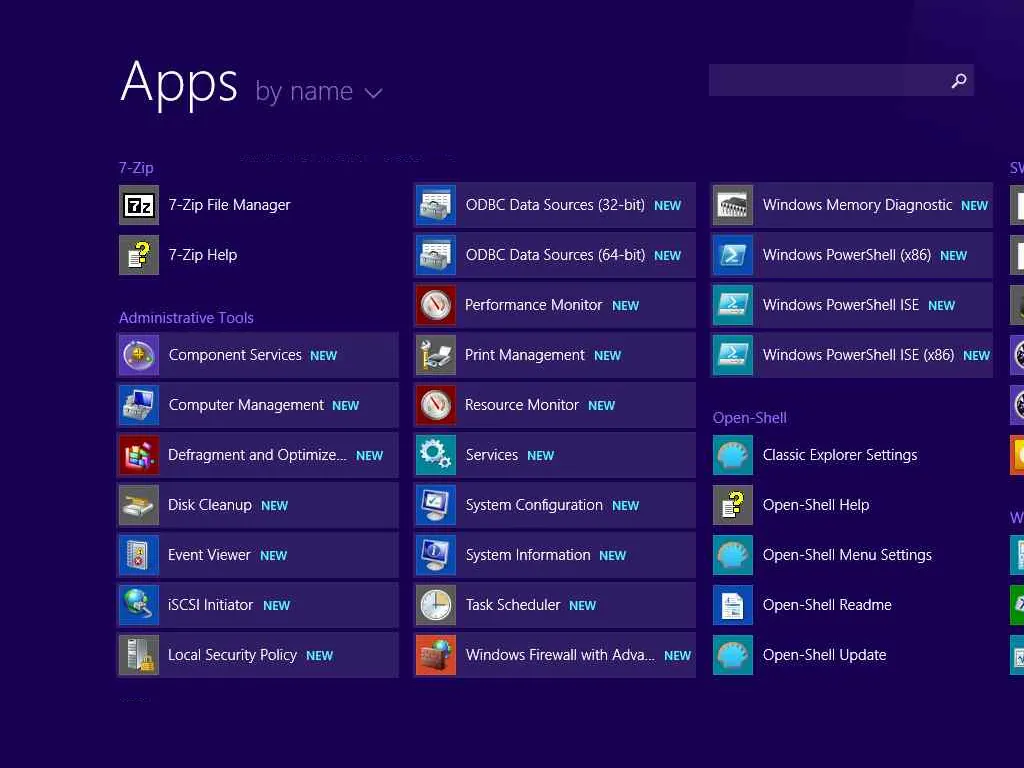This screenshot has height=768, width=1024.
Task: Select the Administrative Tools group header
Action: [186, 318]
